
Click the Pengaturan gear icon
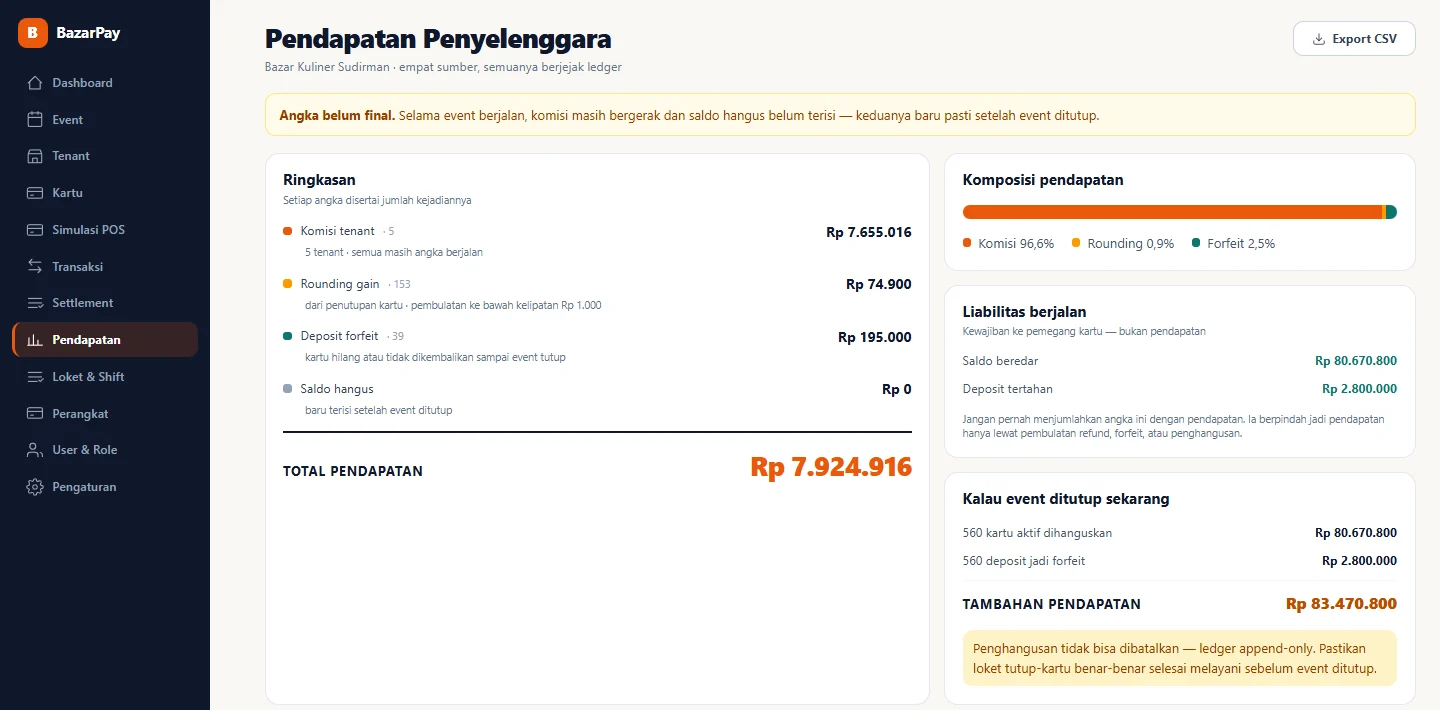point(35,487)
